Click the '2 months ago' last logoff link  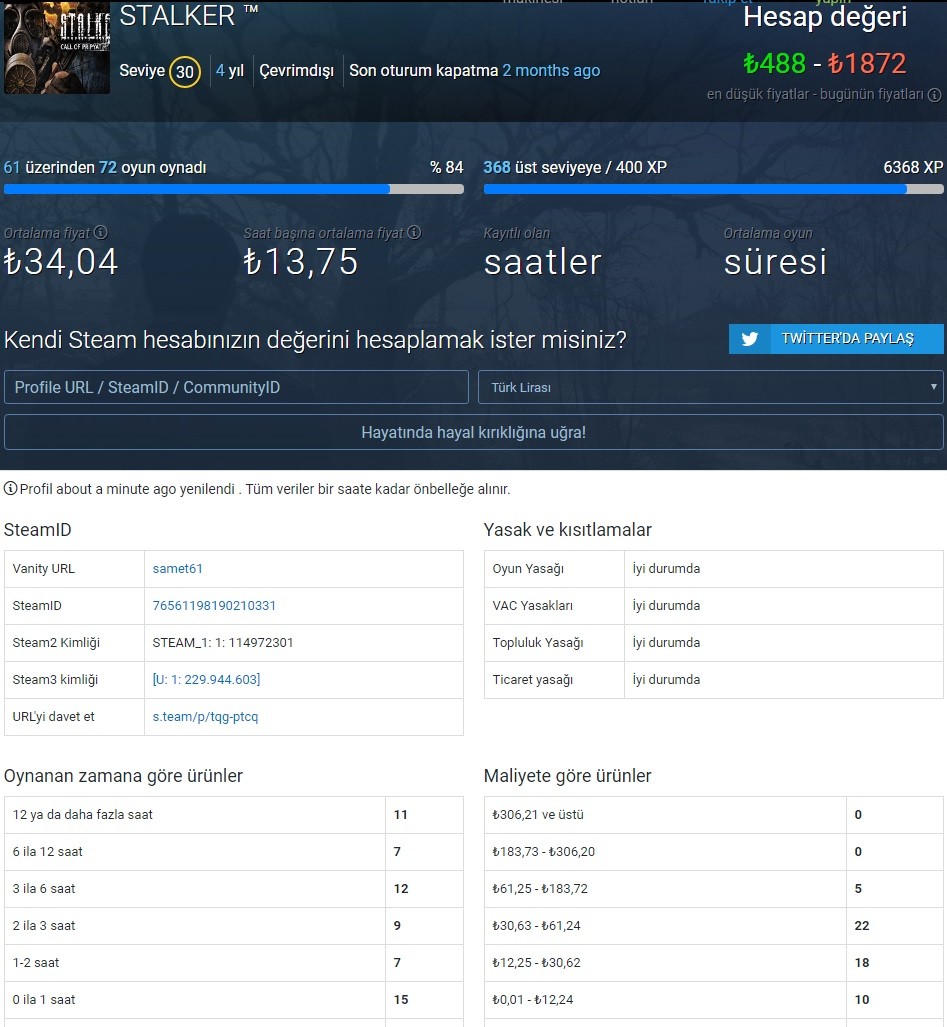click(x=551, y=71)
